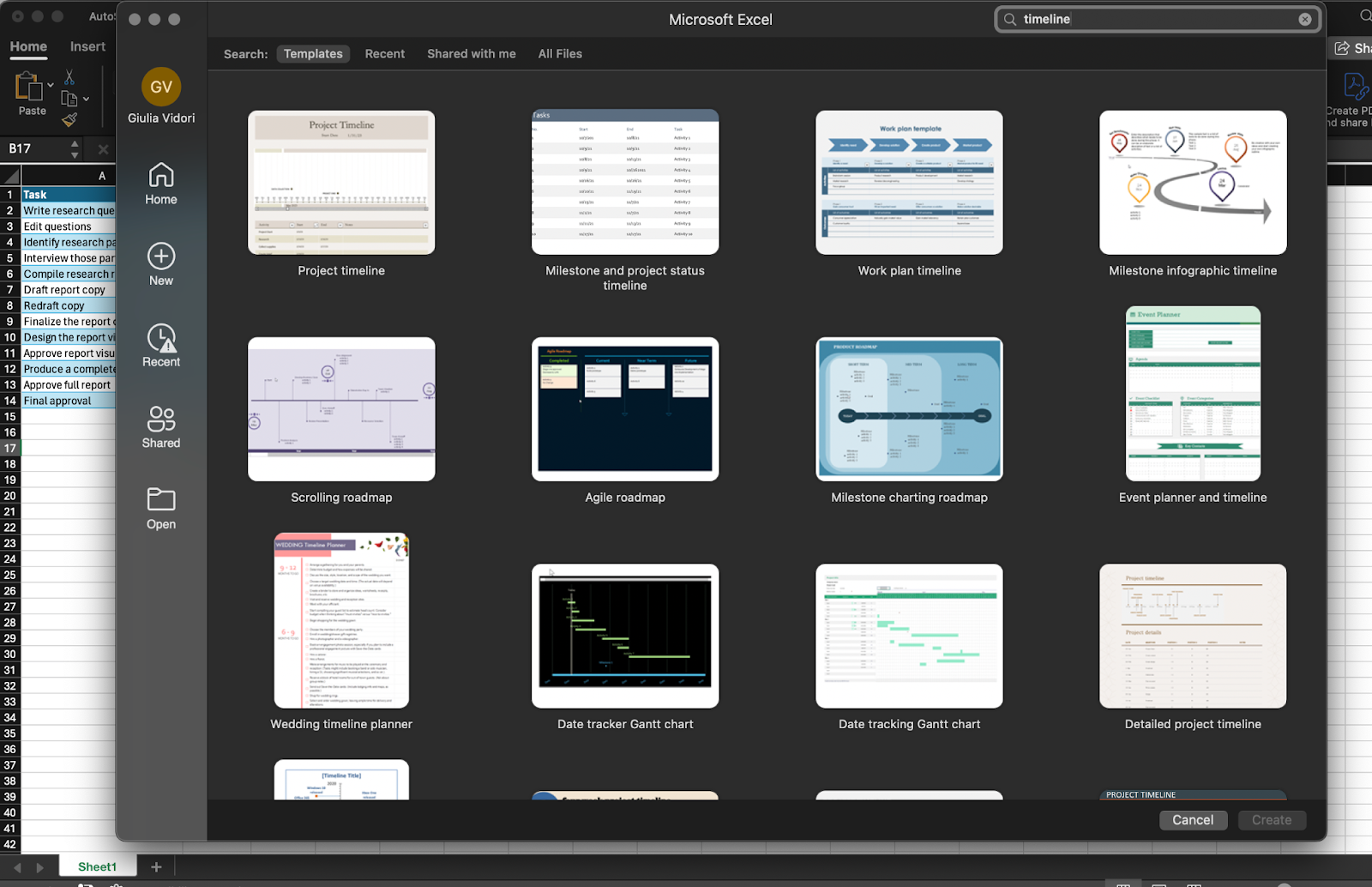Select the Milestone charting roadmap template
Screen dimensions: 1372x887
[x=909, y=408]
